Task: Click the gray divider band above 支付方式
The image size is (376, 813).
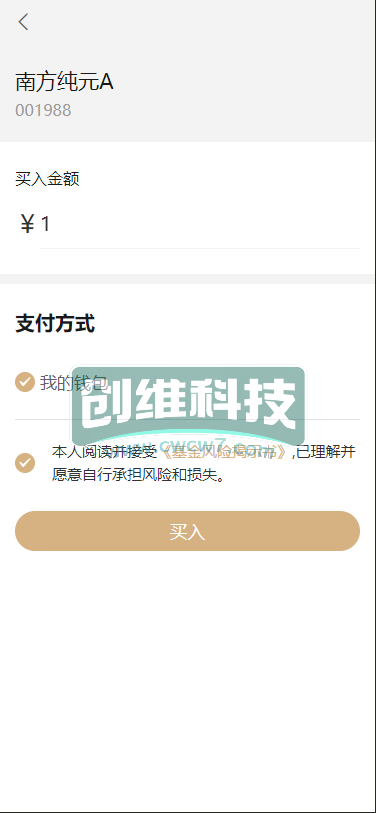Action: coord(188,278)
